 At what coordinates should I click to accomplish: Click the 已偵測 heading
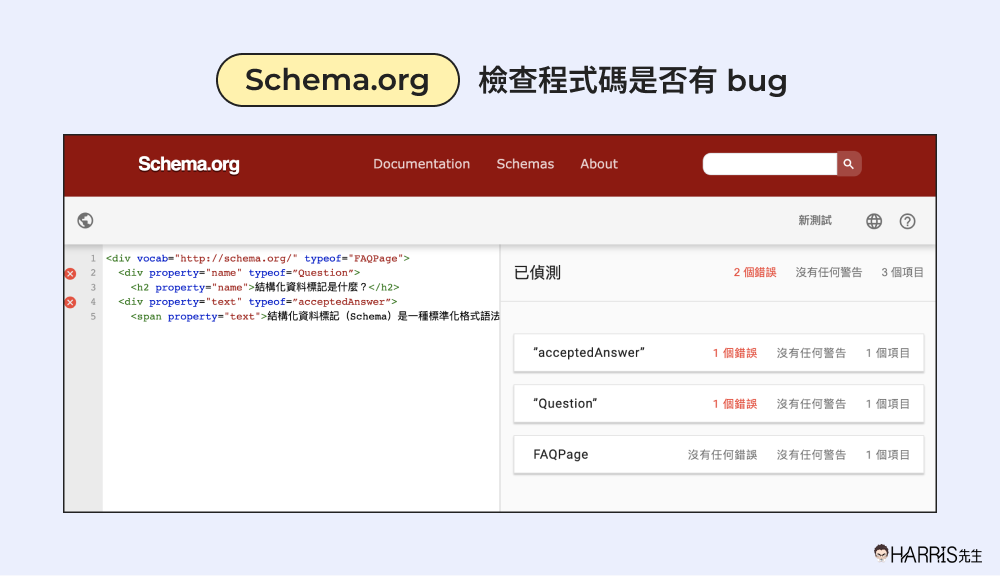point(537,273)
